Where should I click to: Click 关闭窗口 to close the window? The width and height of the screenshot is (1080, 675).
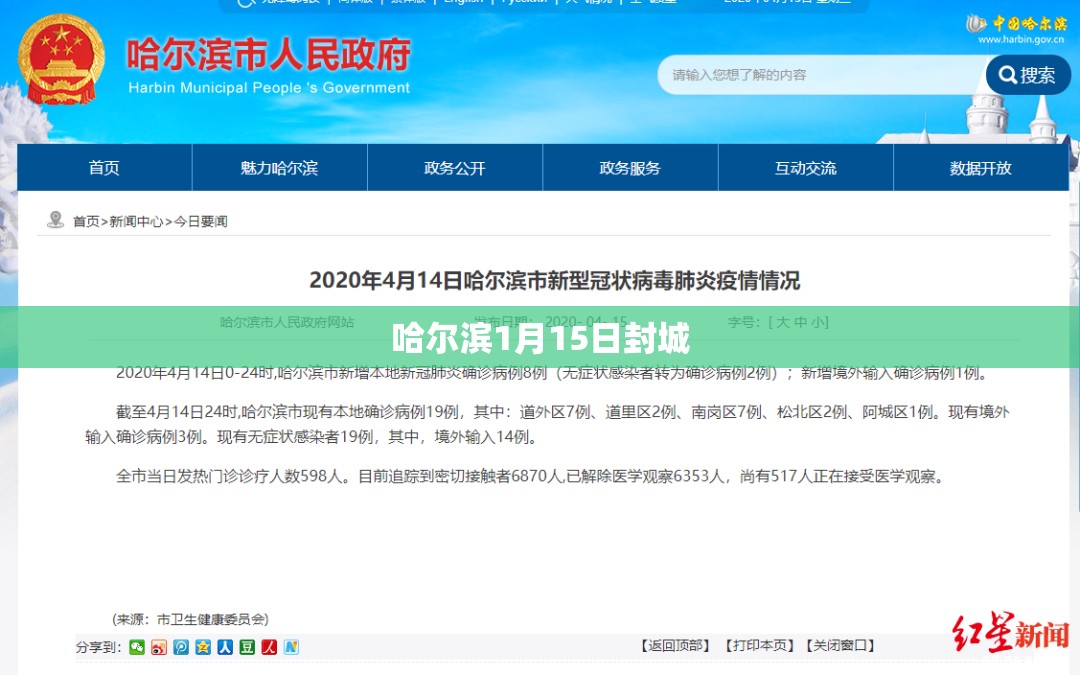point(840,645)
